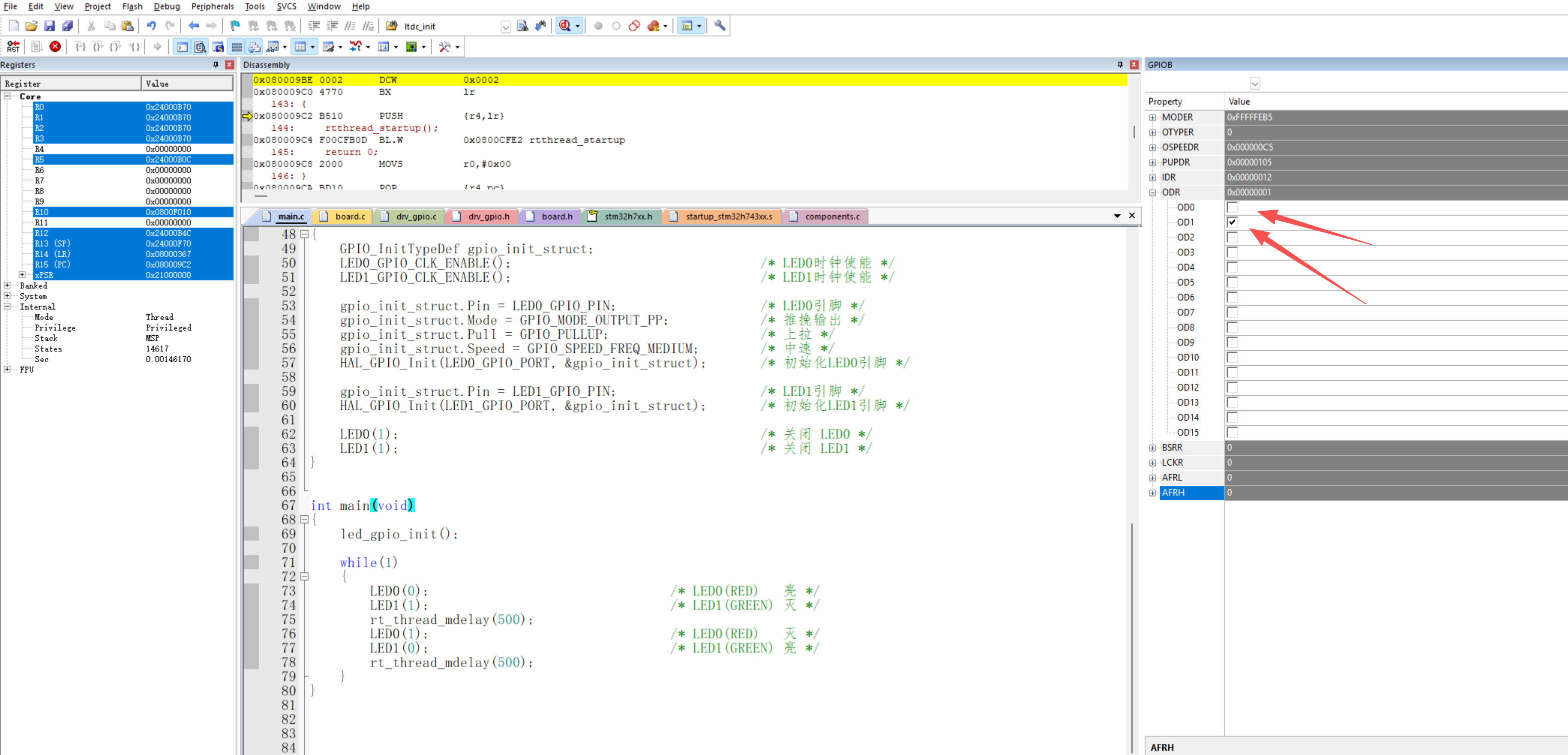Expand the MODER register entry
The height and width of the screenshot is (755, 1568).
[1153, 117]
